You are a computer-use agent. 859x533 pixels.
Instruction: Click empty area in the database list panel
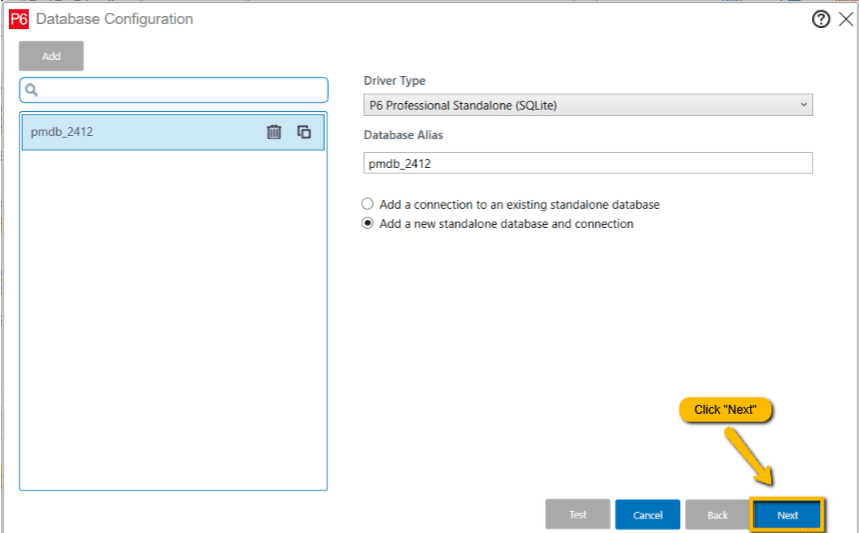173,320
